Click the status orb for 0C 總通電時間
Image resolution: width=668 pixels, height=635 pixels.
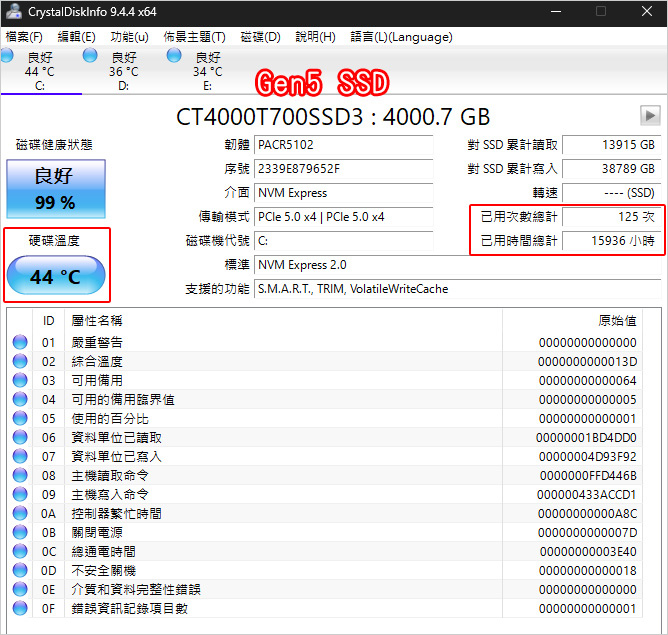pos(20,551)
